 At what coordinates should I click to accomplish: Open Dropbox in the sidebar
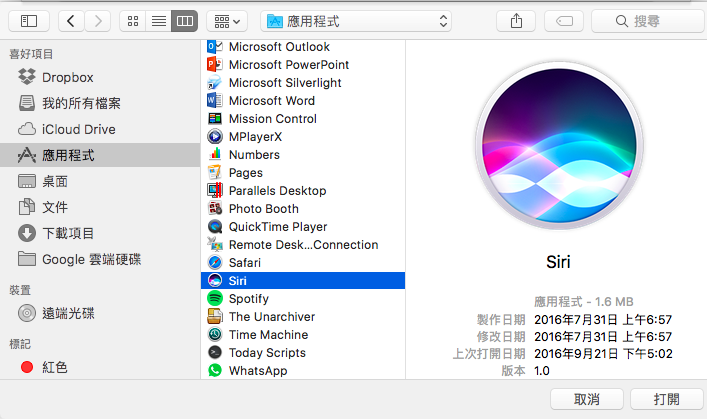click(x=100, y=78)
